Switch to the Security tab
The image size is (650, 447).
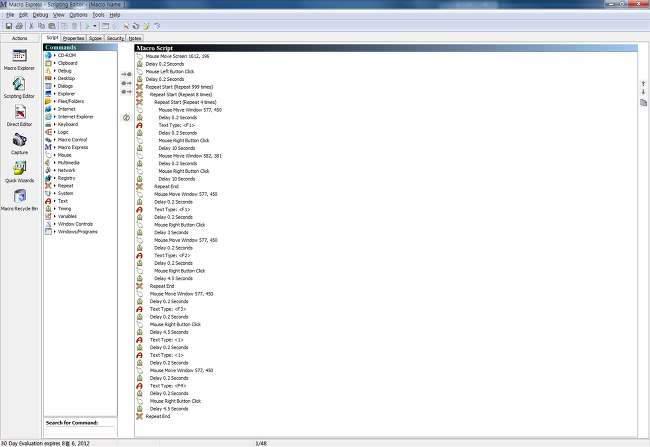point(115,38)
